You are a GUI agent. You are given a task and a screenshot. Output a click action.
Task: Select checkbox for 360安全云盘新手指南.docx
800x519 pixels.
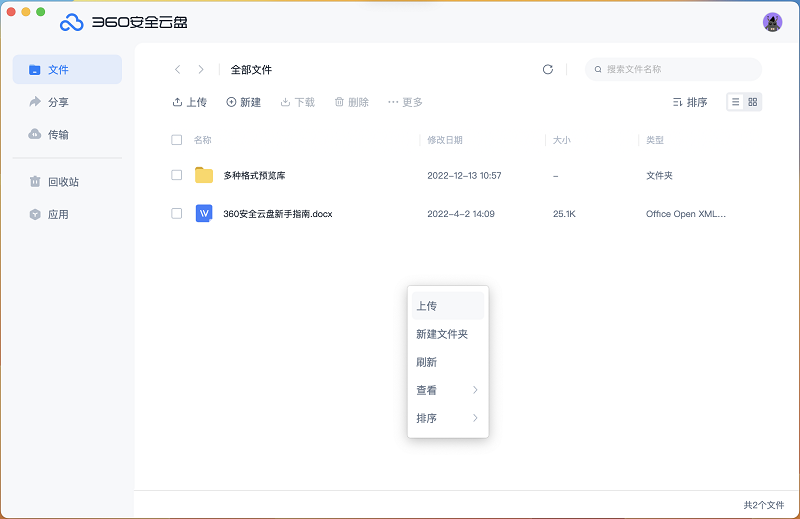pos(177,213)
